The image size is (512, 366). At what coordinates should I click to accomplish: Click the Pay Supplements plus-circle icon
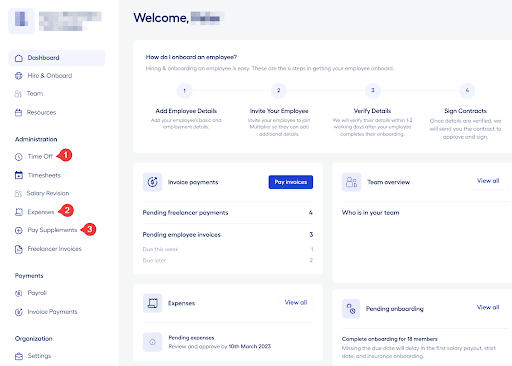tap(19, 230)
